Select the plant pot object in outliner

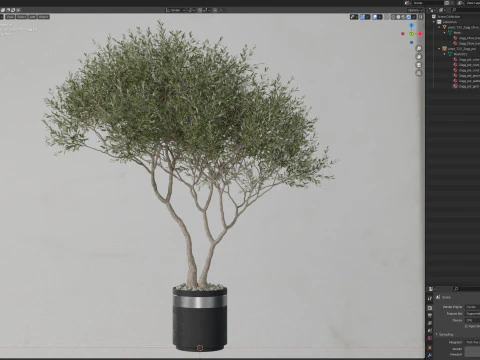(x=463, y=49)
